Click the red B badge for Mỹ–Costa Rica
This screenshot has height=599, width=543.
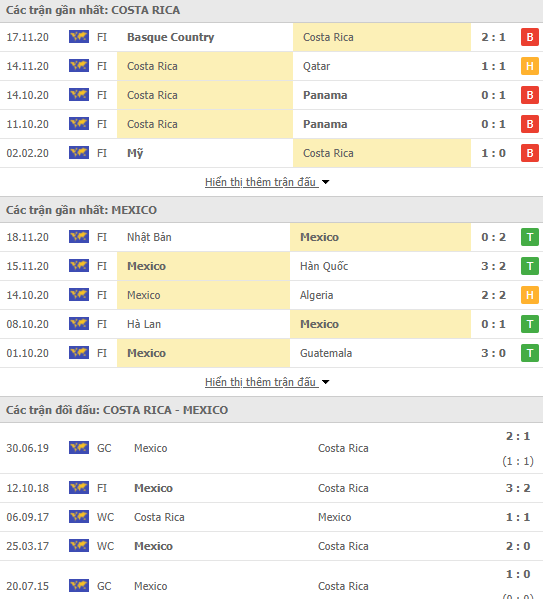(530, 153)
